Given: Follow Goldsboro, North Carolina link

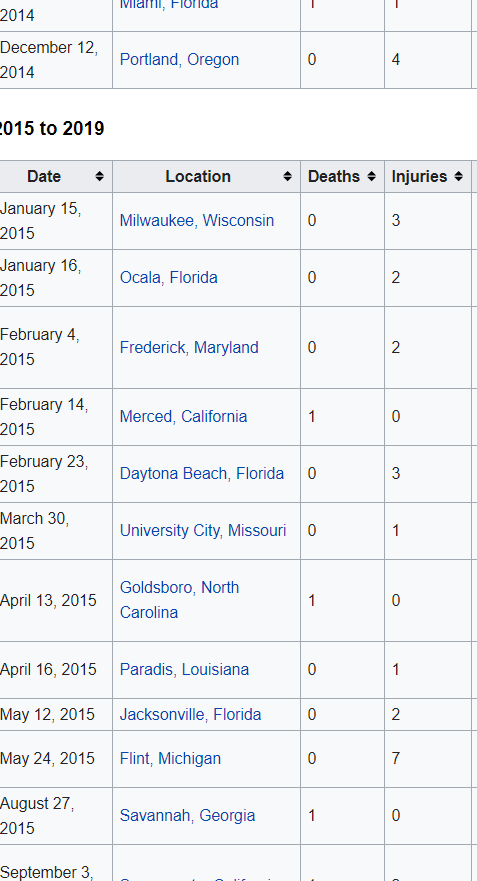Looking at the screenshot, I should (179, 600).
